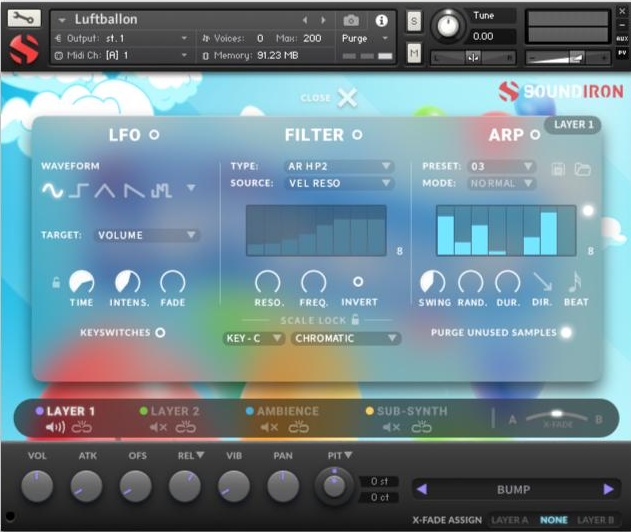Viewport: 631px width, 532px height.
Task: Assign X-Fade to LAYER B
Action: click(596, 520)
